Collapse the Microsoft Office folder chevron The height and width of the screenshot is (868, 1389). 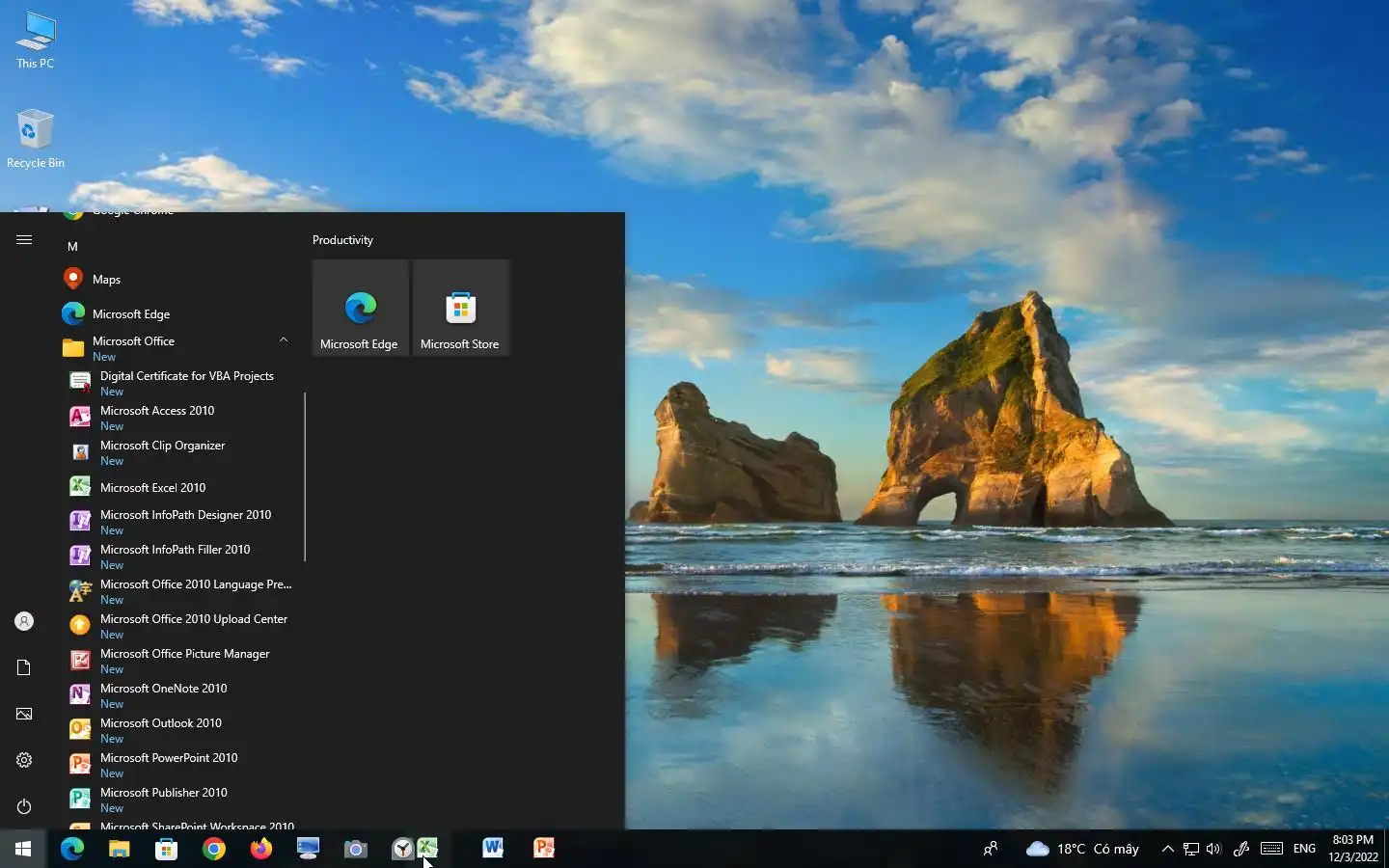coord(284,340)
